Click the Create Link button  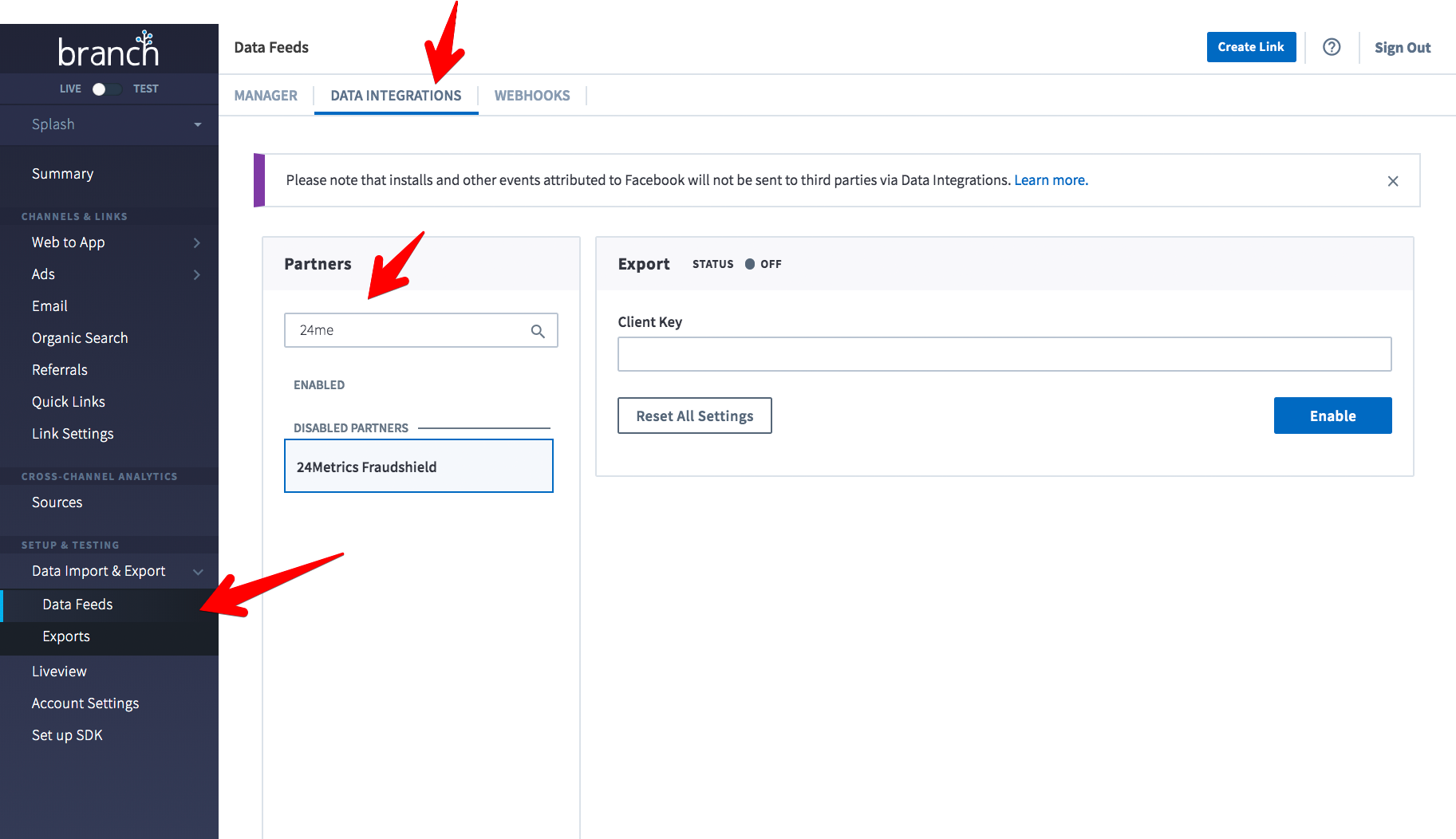[1251, 47]
